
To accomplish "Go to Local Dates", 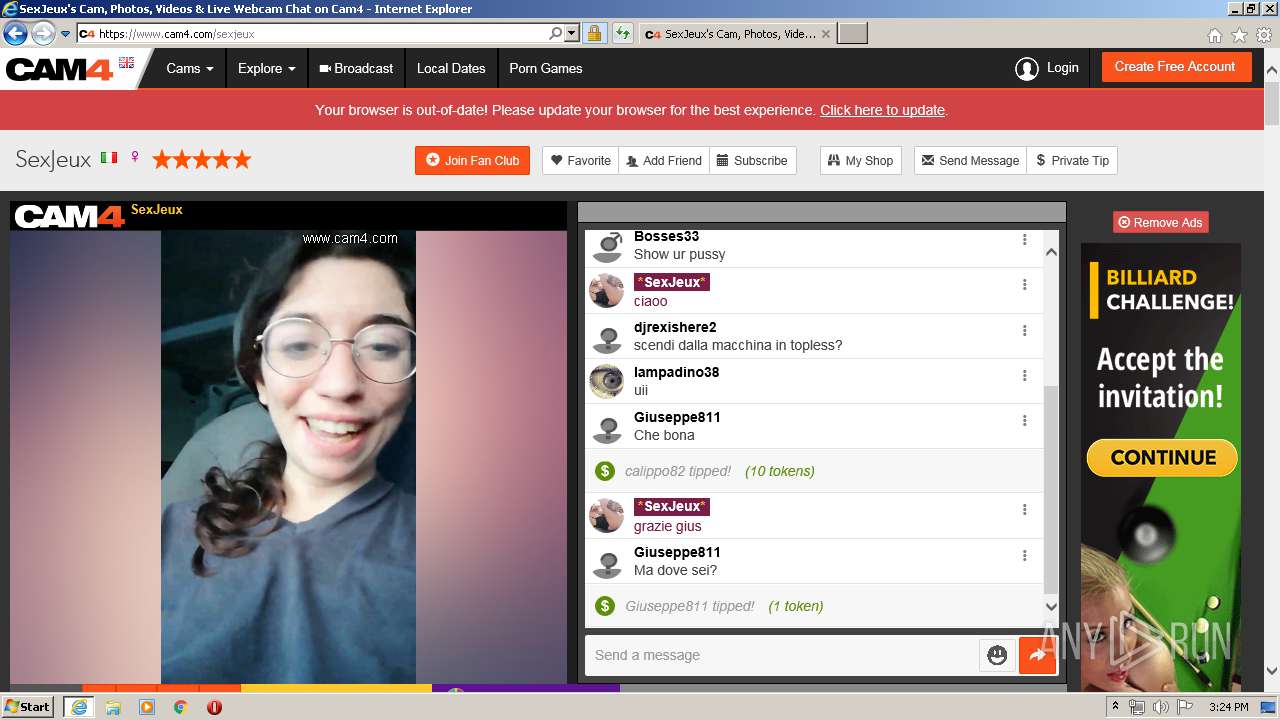I will pos(451,68).
